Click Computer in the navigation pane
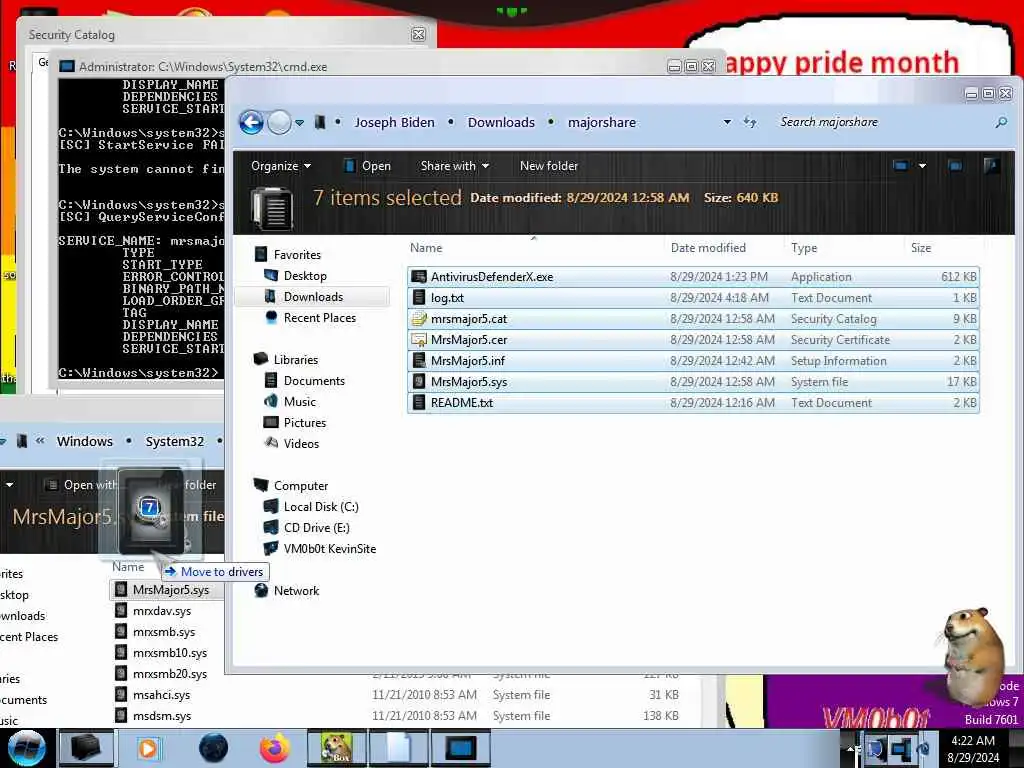1024x768 pixels. [x=300, y=486]
